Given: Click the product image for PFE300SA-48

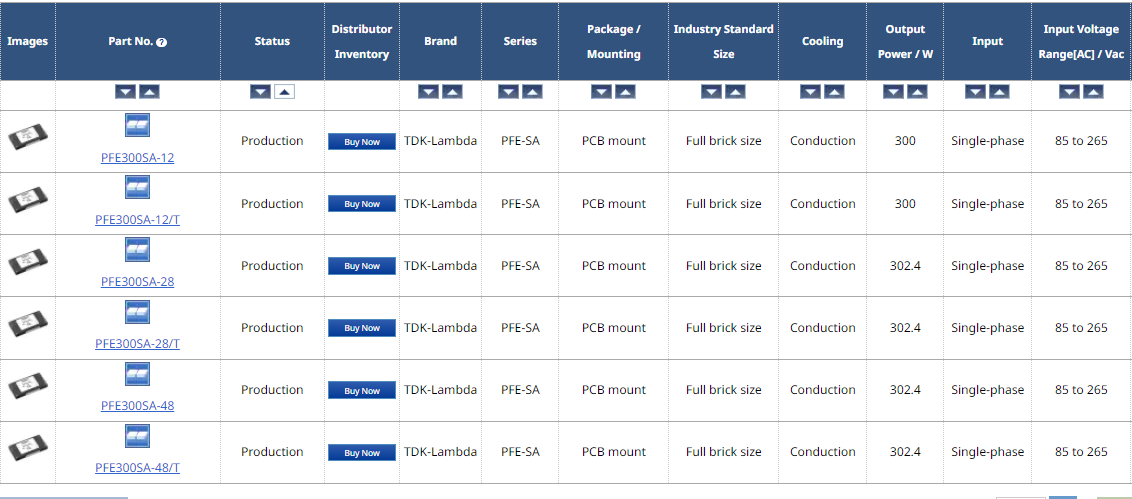Looking at the screenshot, I should point(27,388).
